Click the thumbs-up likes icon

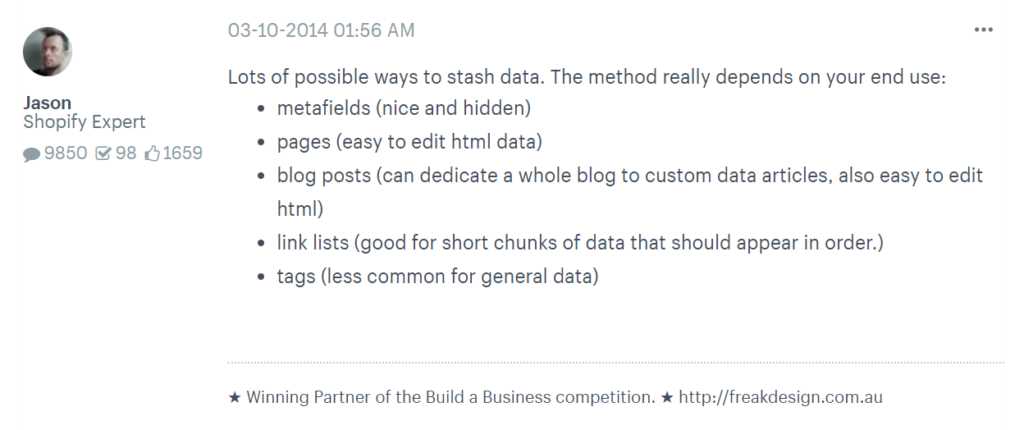152,154
